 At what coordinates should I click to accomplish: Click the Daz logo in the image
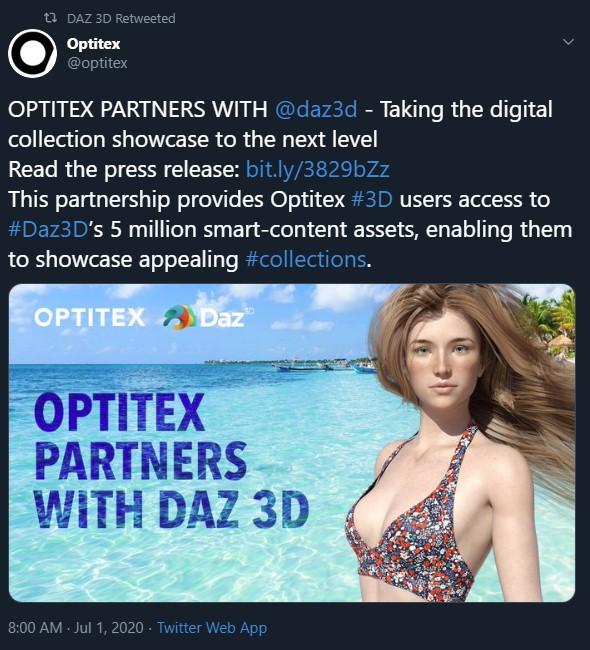coord(209,318)
